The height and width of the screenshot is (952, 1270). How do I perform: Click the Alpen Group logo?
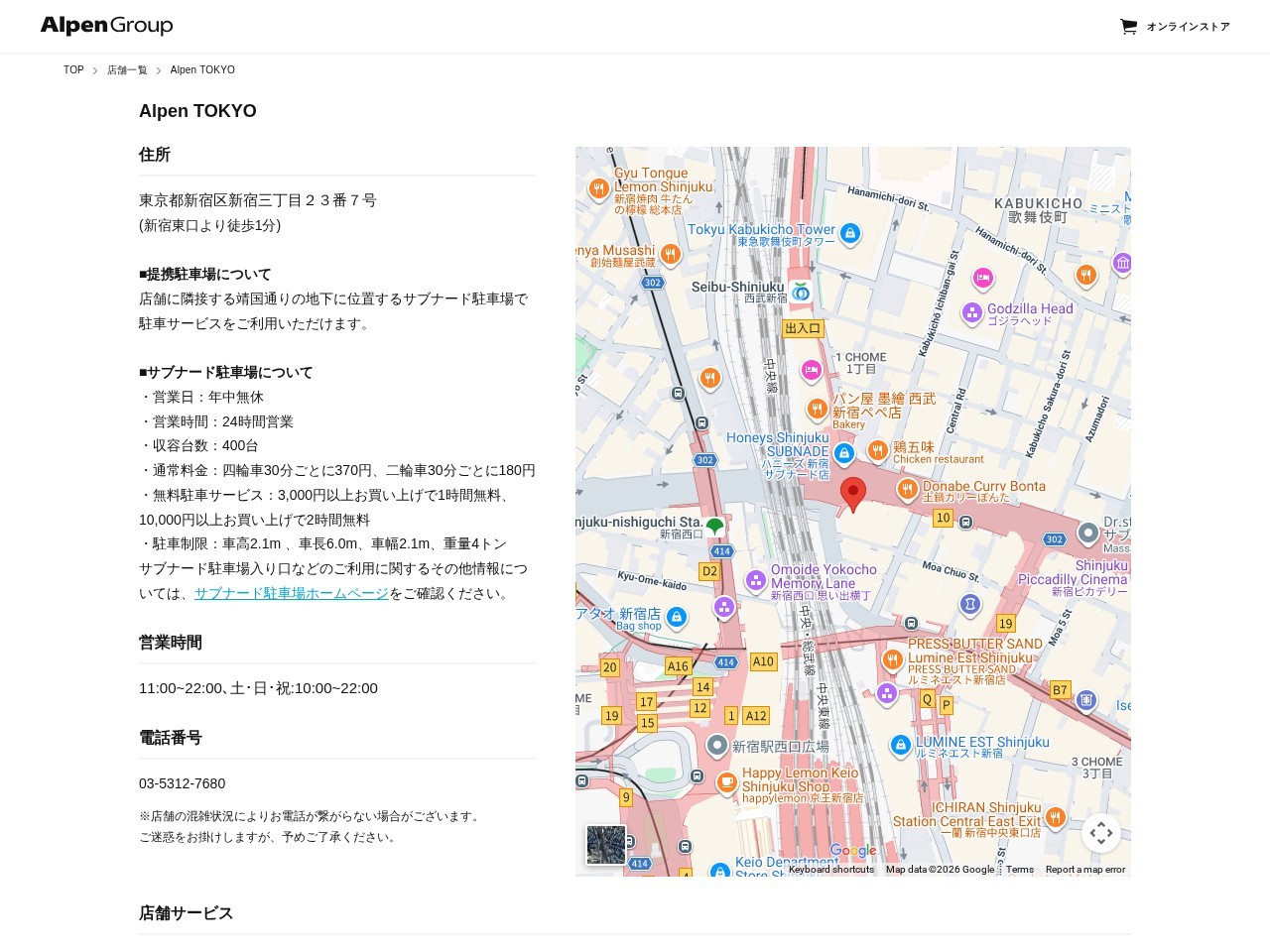105,26
